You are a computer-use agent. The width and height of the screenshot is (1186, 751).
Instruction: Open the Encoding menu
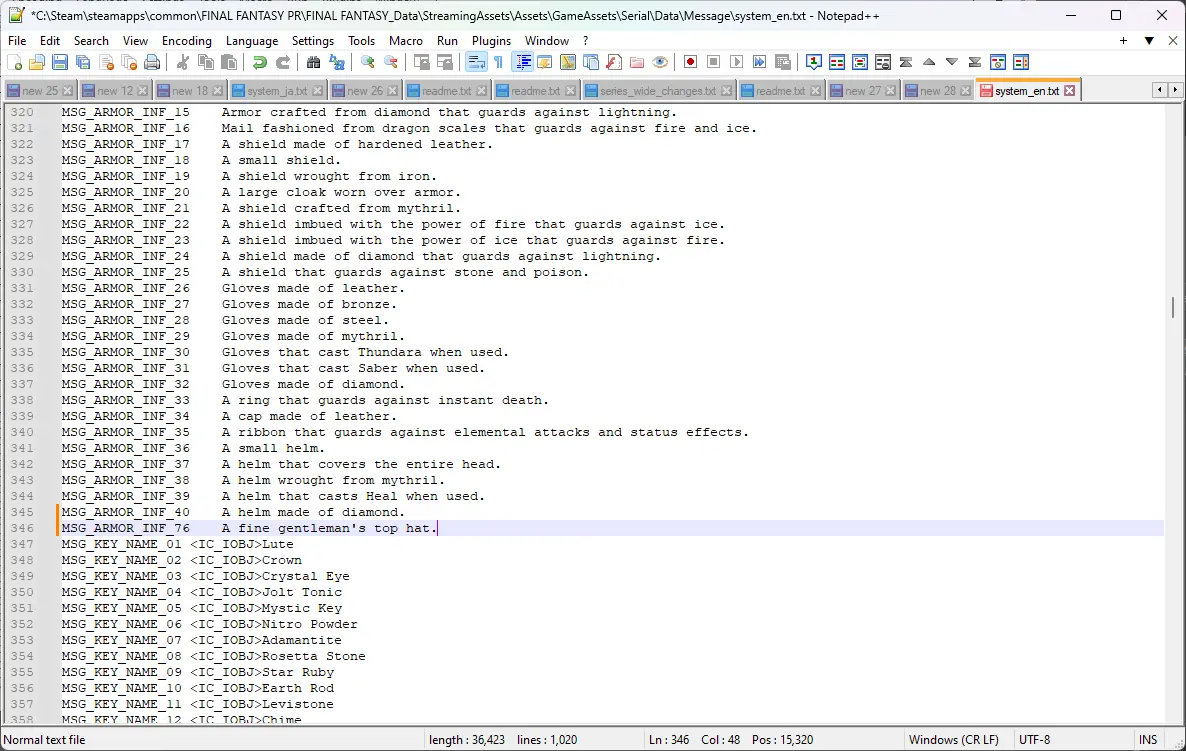click(x=187, y=41)
